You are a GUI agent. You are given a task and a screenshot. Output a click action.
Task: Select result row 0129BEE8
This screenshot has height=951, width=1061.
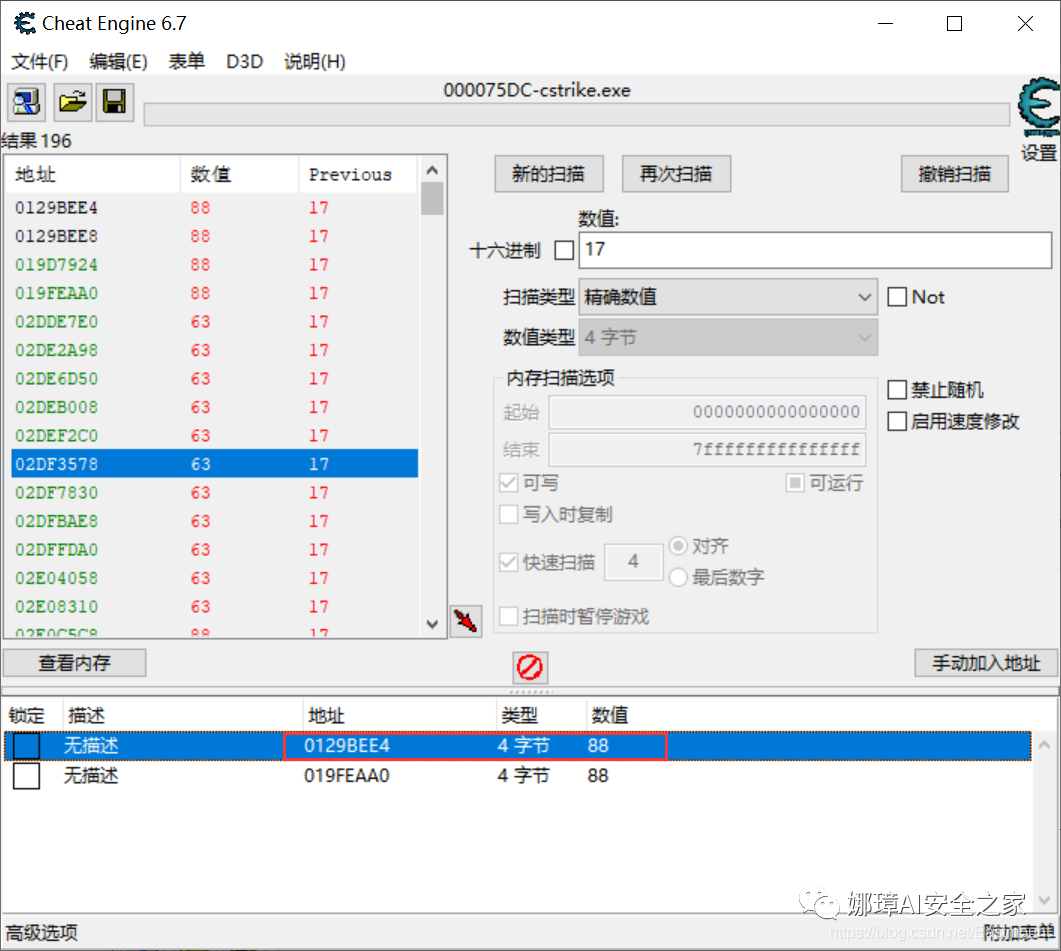point(215,236)
